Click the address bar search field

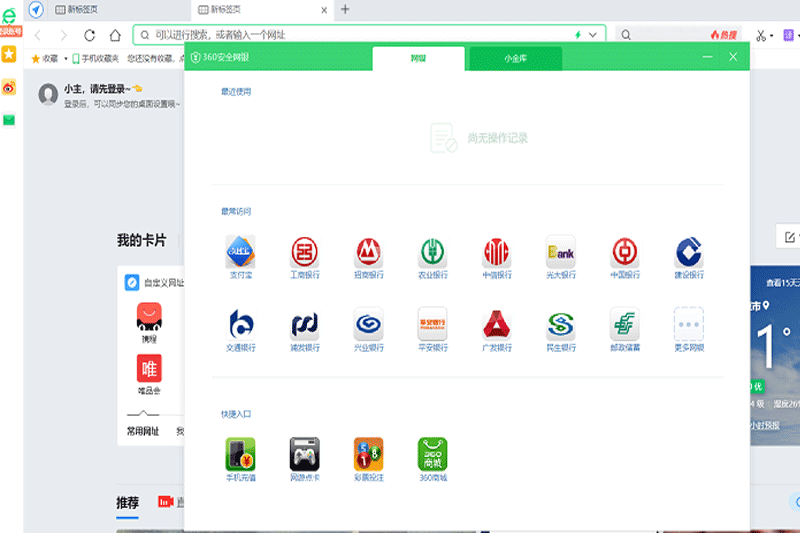[350, 34]
